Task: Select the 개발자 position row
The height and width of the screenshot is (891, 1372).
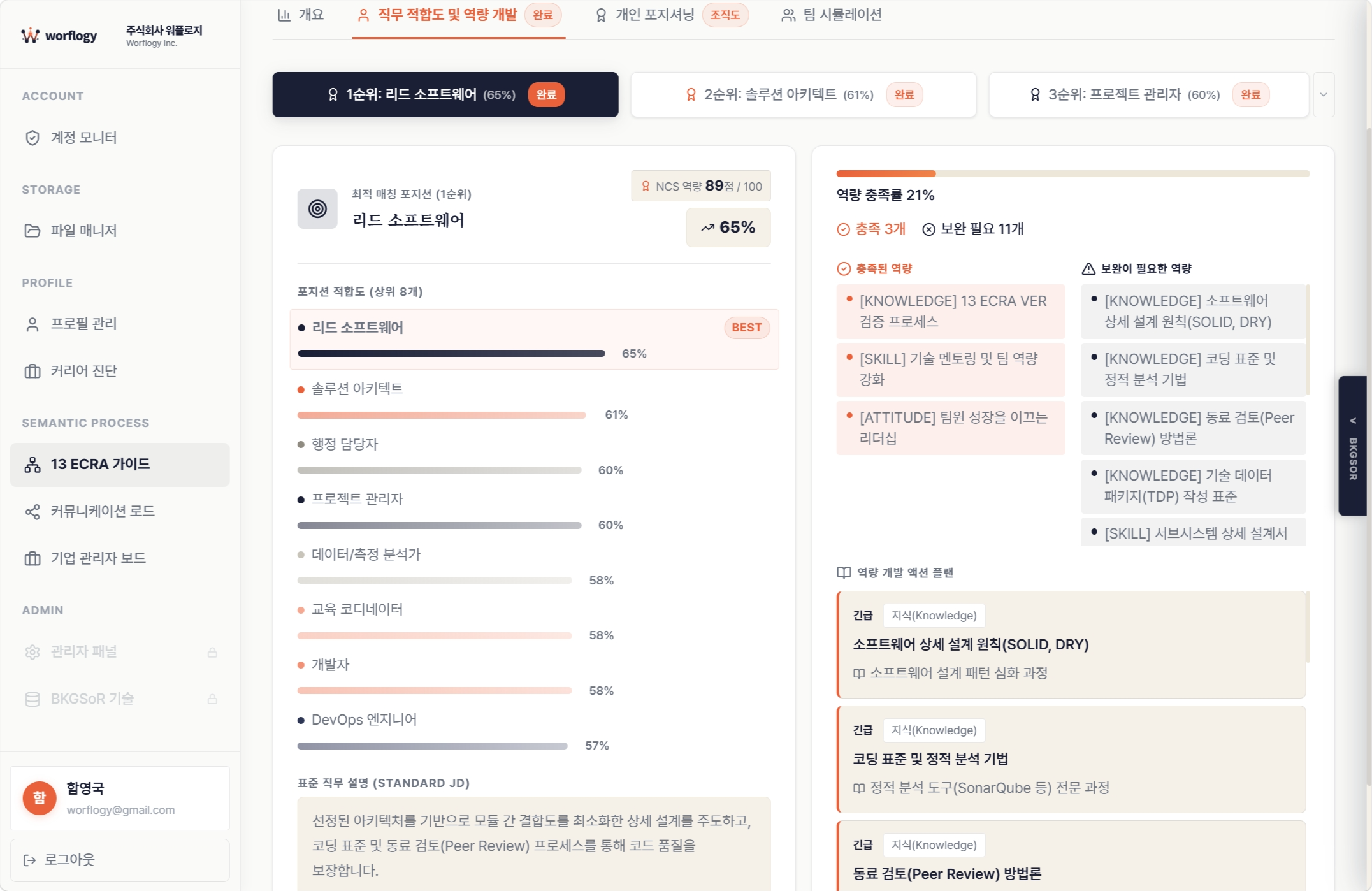Action: click(534, 677)
